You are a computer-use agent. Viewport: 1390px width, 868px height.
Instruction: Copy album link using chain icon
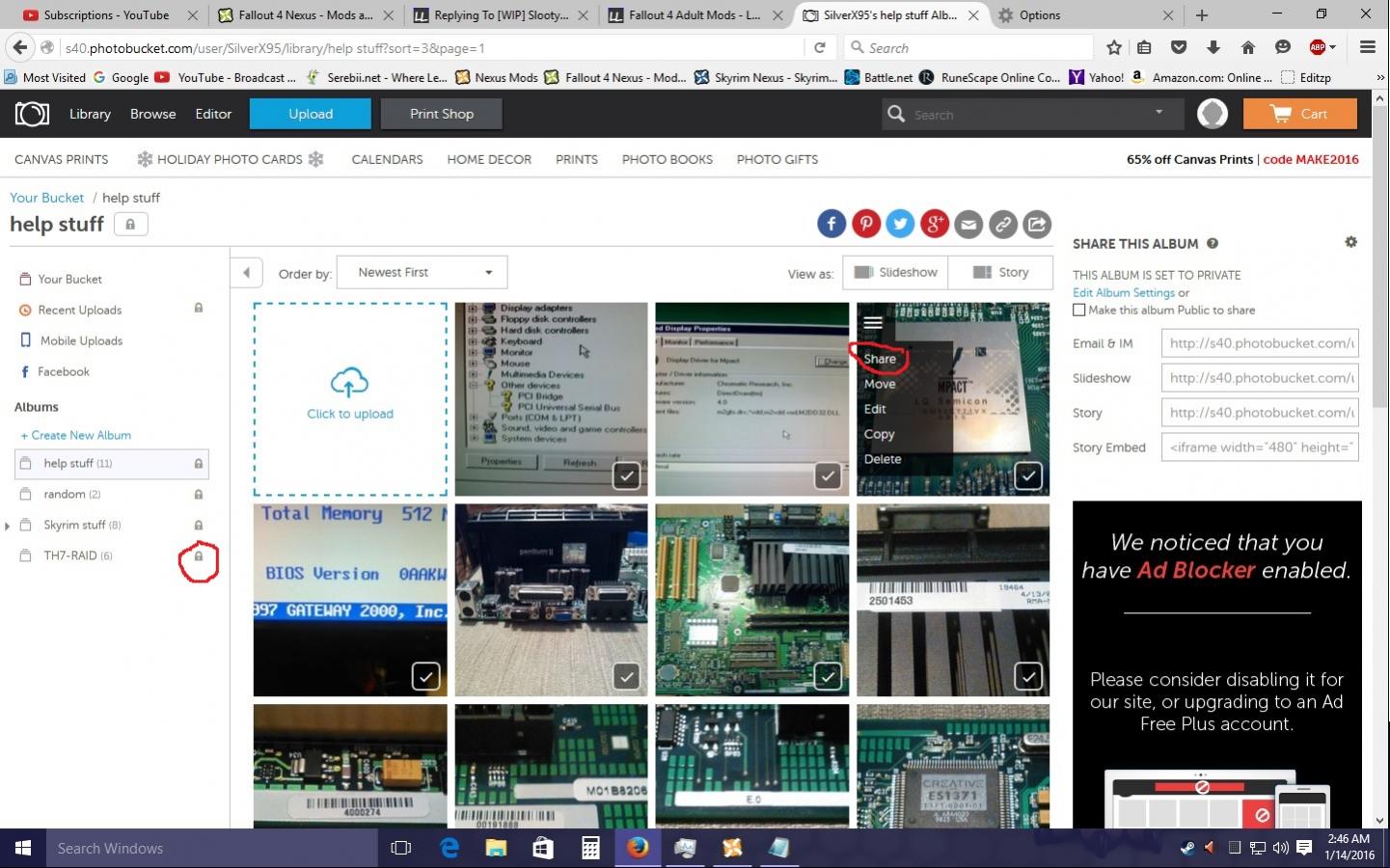point(1003,224)
